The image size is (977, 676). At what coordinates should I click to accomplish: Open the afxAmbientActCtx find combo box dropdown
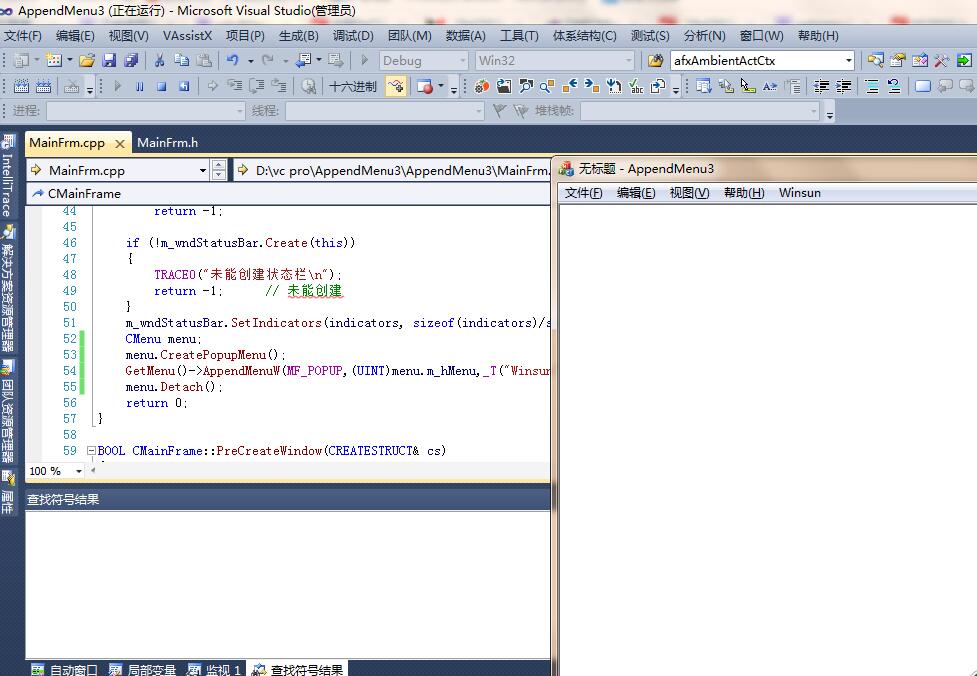[x=848, y=61]
